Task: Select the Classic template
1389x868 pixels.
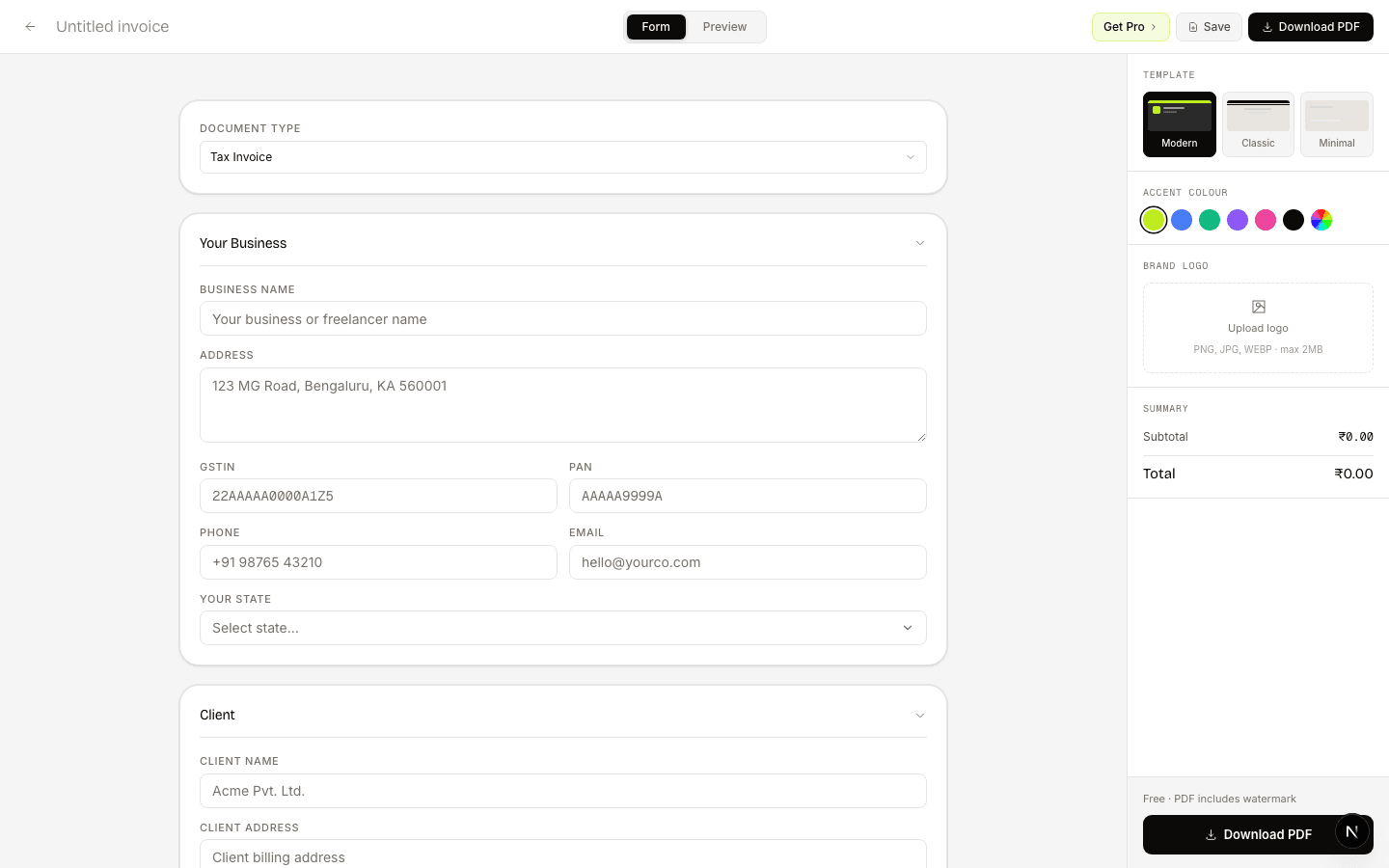Action: click(1258, 124)
